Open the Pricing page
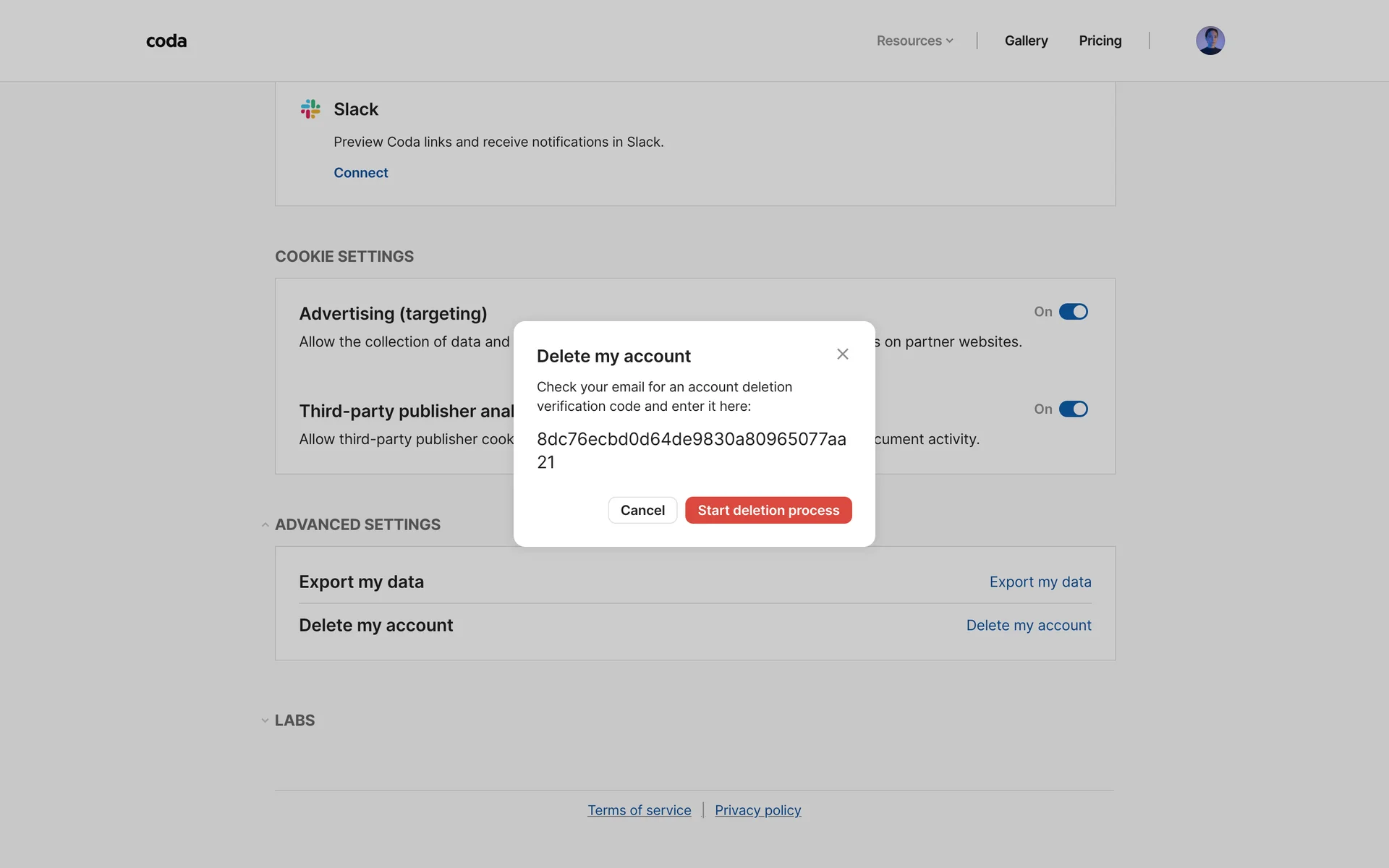The image size is (1389, 868). tap(1100, 41)
